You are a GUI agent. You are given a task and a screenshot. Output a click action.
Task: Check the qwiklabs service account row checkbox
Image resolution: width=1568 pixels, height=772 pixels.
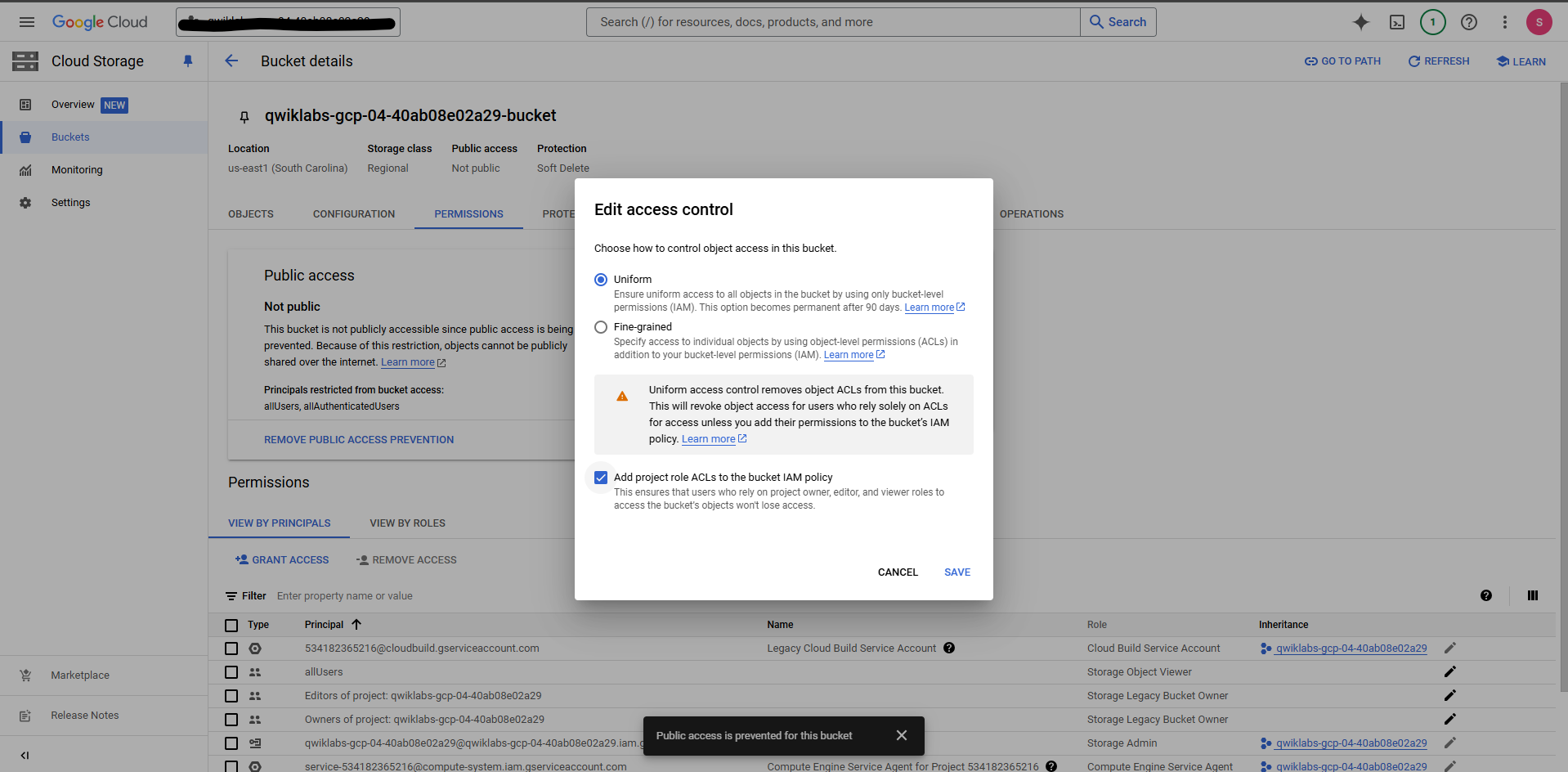(x=231, y=743)
